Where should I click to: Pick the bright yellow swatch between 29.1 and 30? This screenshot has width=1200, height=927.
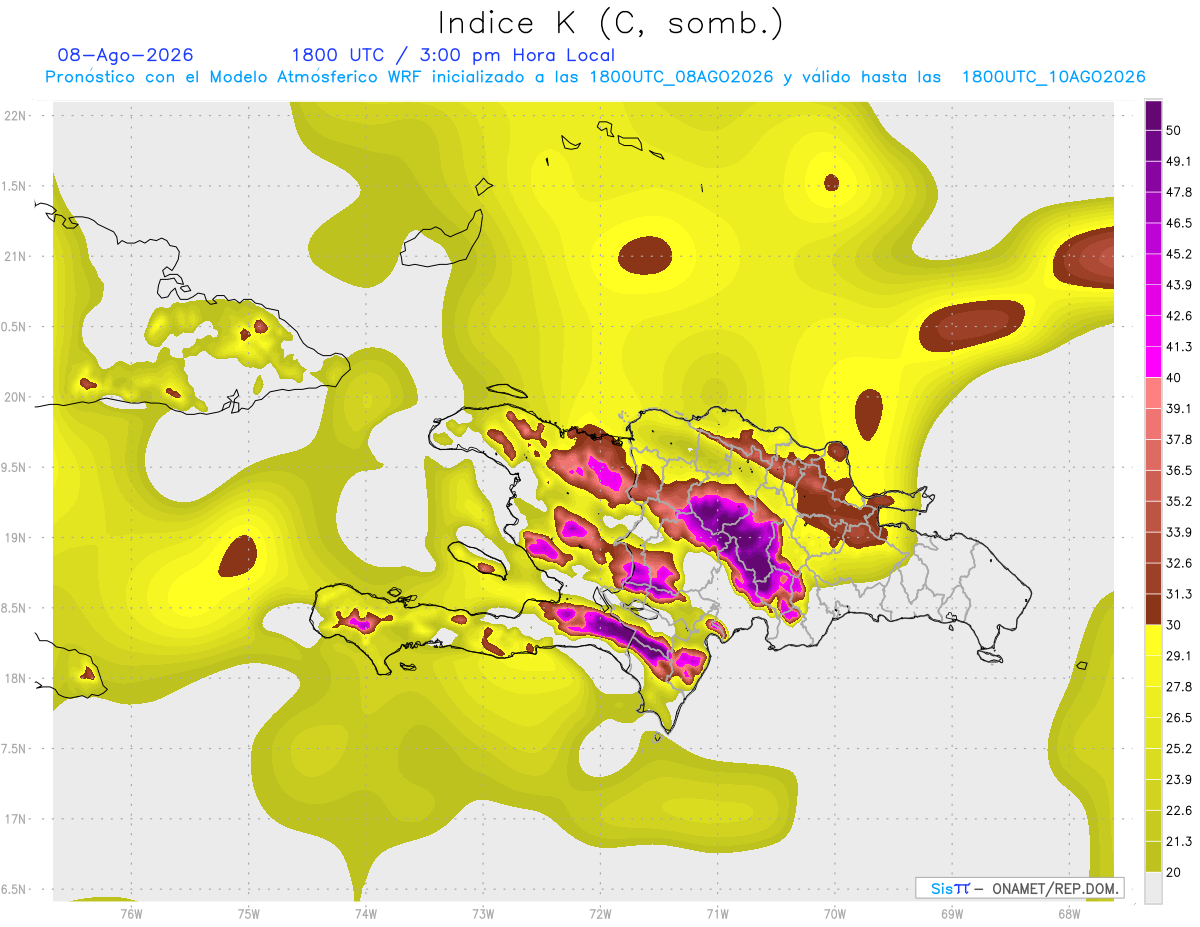pos(1153,640)
